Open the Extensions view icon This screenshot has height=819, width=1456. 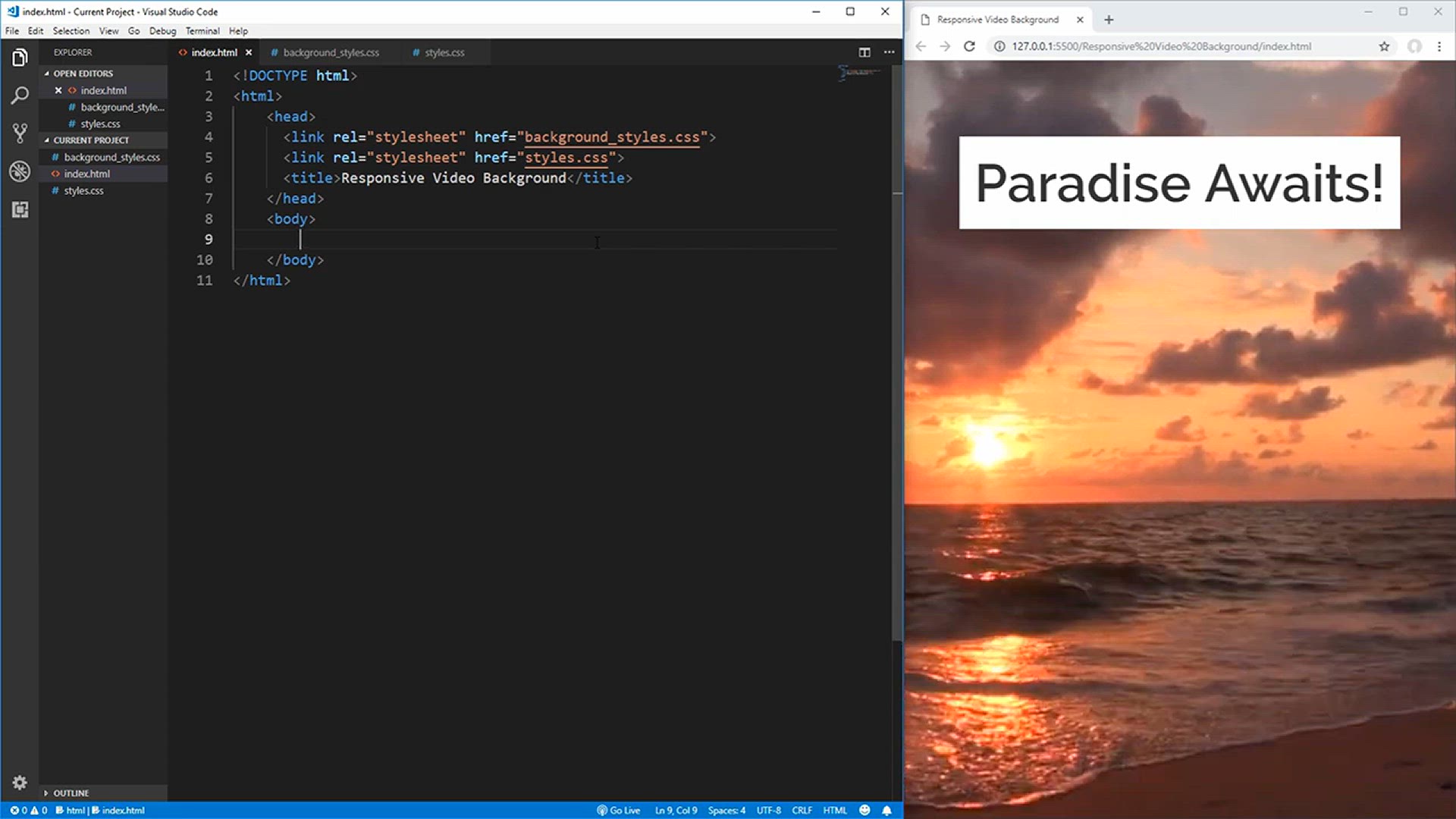point(20,209)
